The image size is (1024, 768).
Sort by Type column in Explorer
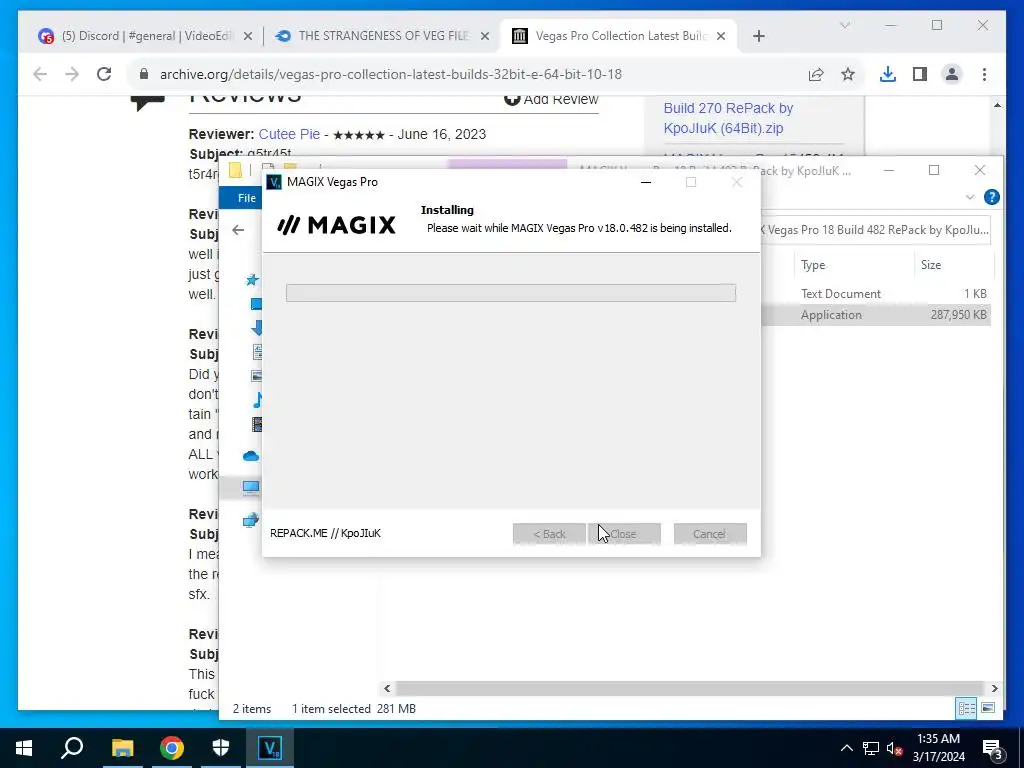click(x=813, y=264)
